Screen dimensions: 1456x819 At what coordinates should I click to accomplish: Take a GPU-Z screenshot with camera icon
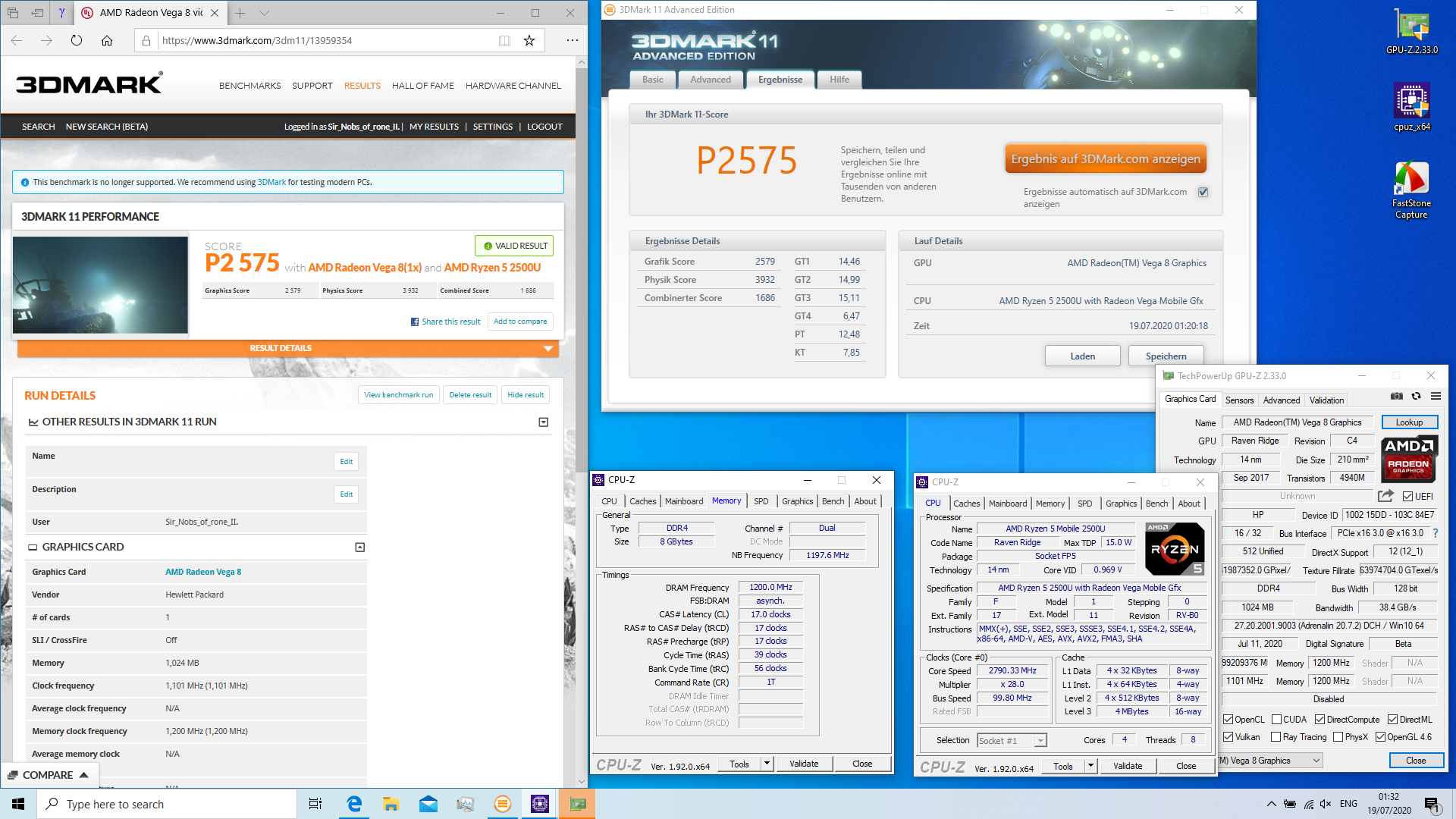[x=1396, y=396]
